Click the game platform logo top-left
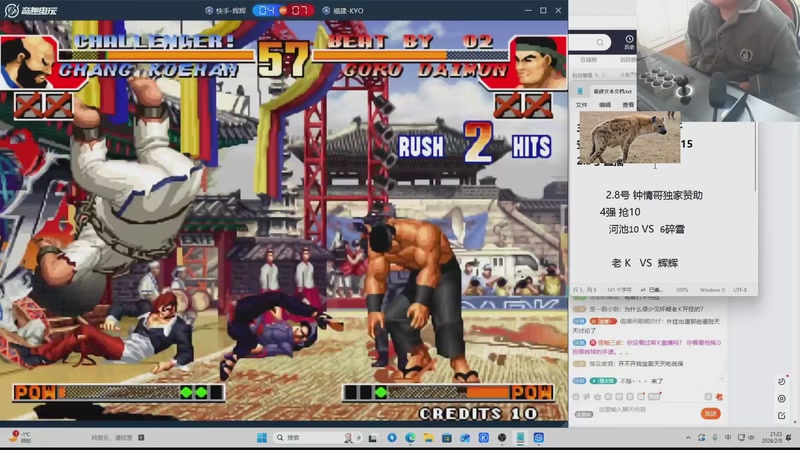Image resolution: width=800 pixels, height=450 pixels. pos(31,10)
